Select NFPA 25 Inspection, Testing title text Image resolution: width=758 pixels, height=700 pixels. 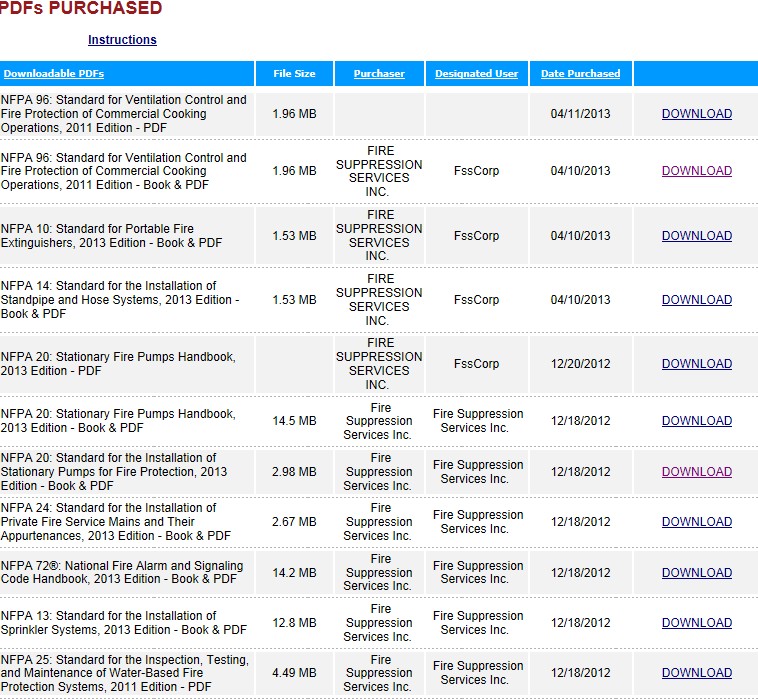click(x=125, y=673)
